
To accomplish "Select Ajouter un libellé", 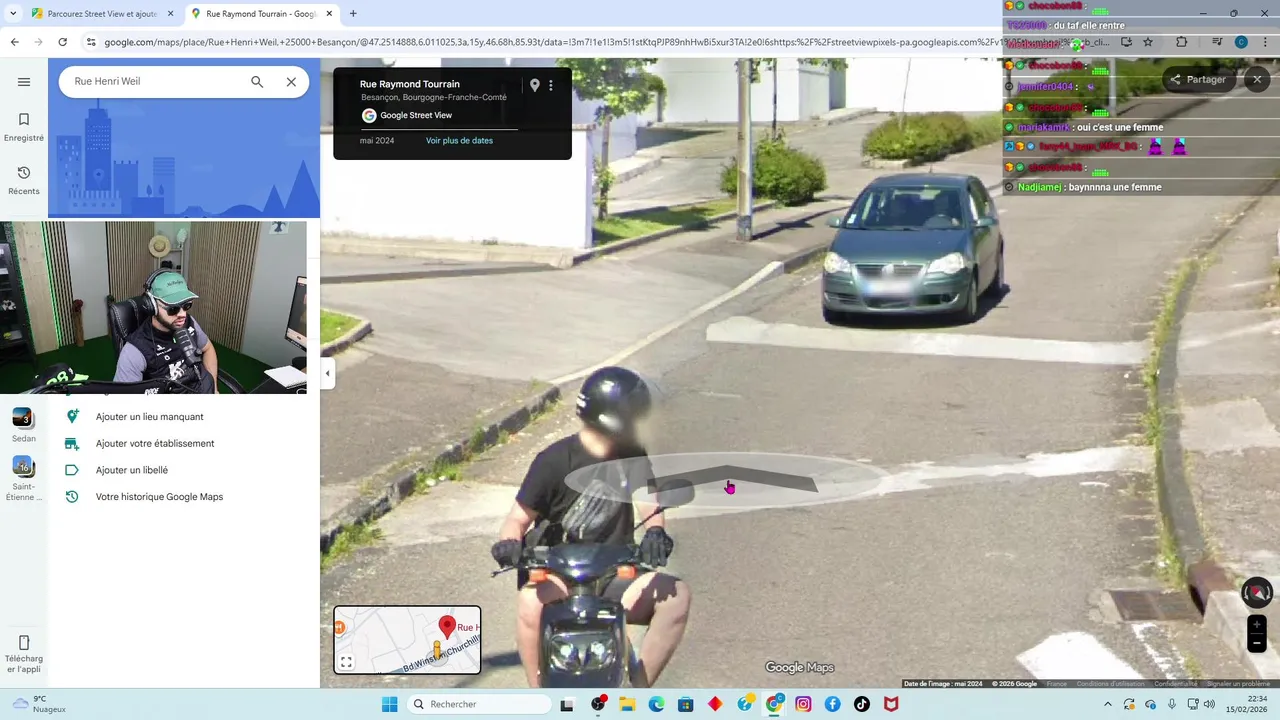I will click(132, 470).
